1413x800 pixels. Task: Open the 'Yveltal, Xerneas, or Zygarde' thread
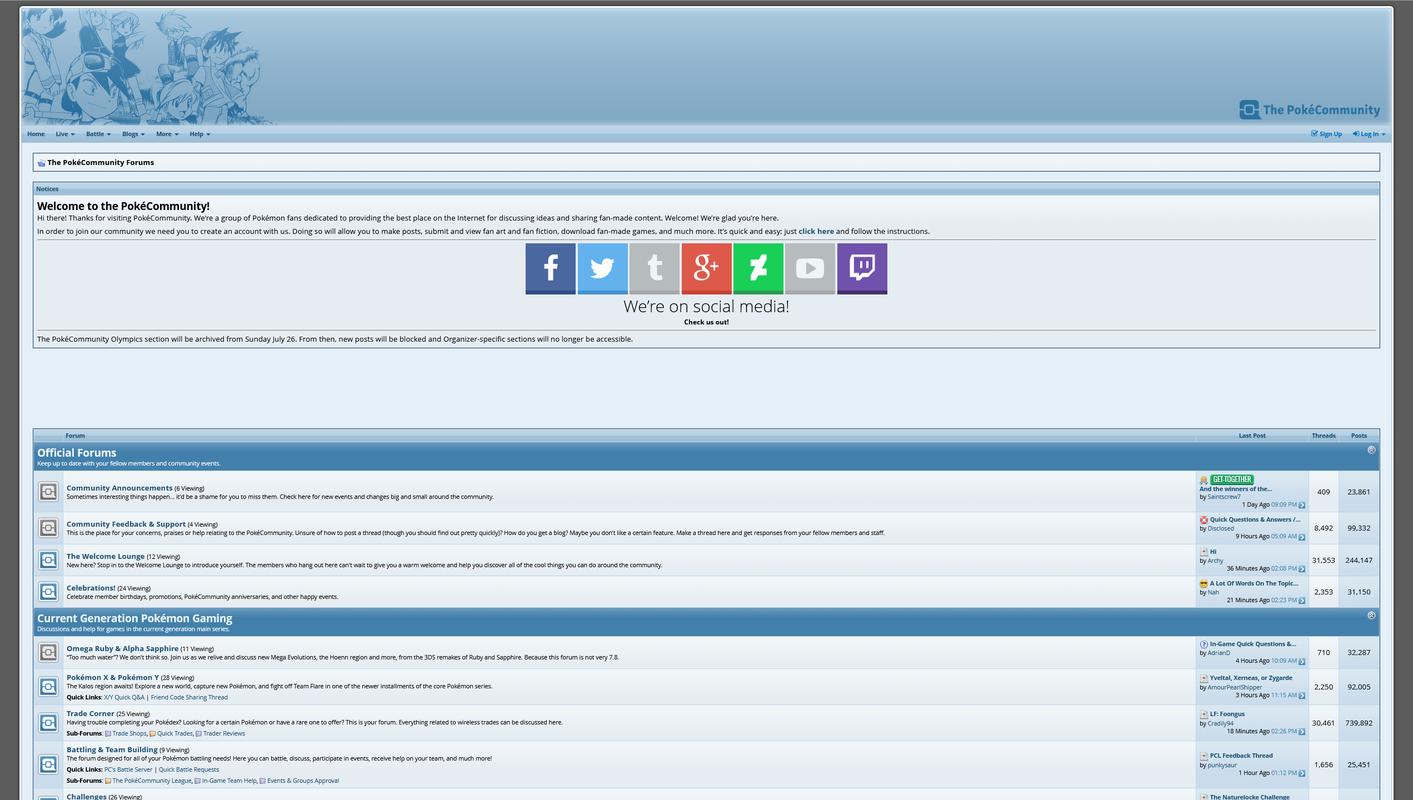coord(1250,678)
